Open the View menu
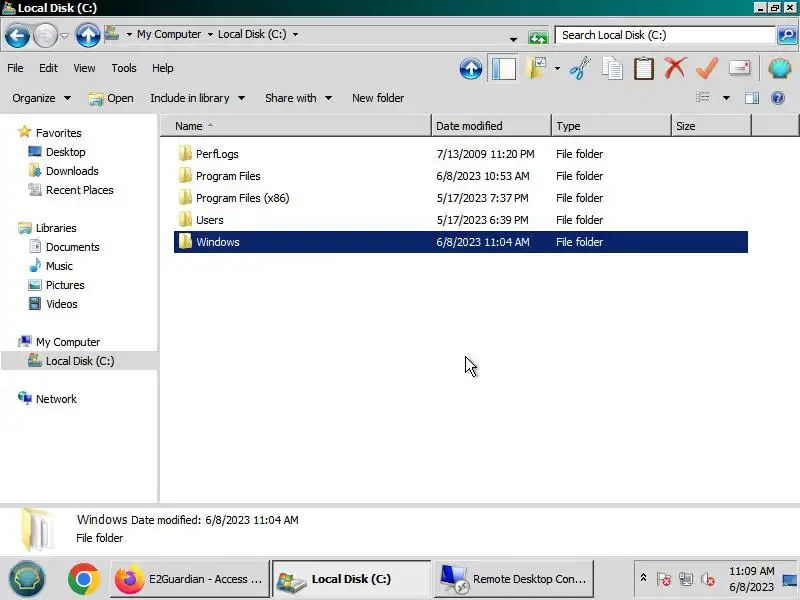 click(x=84, y=68)
